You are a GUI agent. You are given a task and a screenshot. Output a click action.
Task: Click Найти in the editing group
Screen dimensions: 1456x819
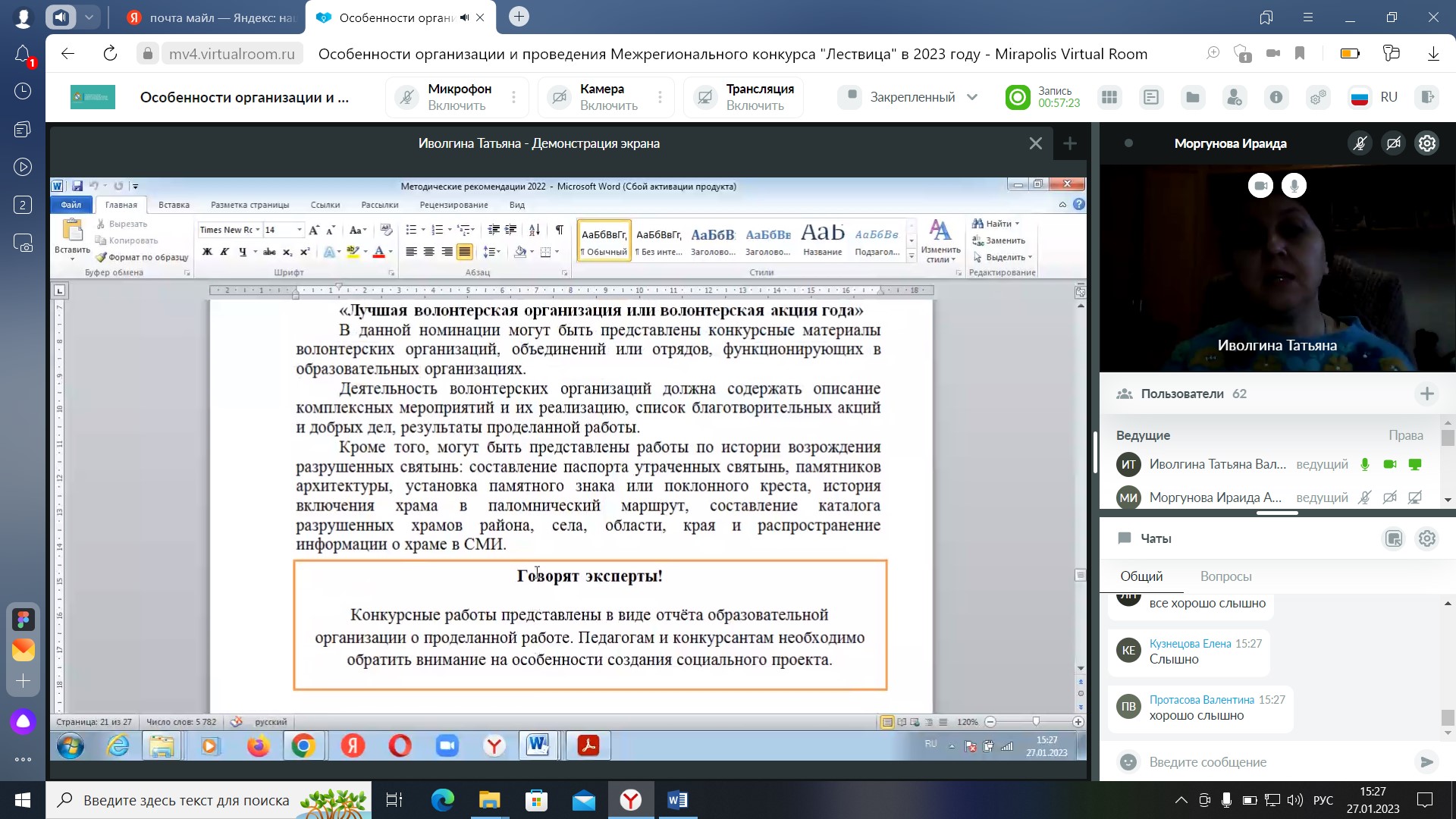[x=996, y=224]
